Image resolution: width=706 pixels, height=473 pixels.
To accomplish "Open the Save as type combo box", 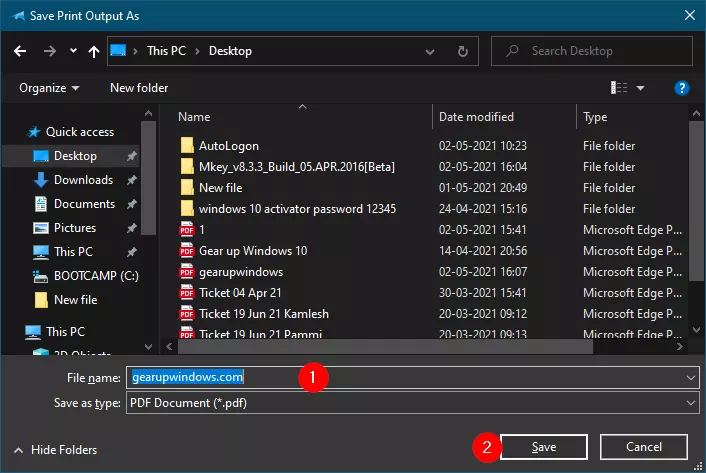I will click(412, 403).
